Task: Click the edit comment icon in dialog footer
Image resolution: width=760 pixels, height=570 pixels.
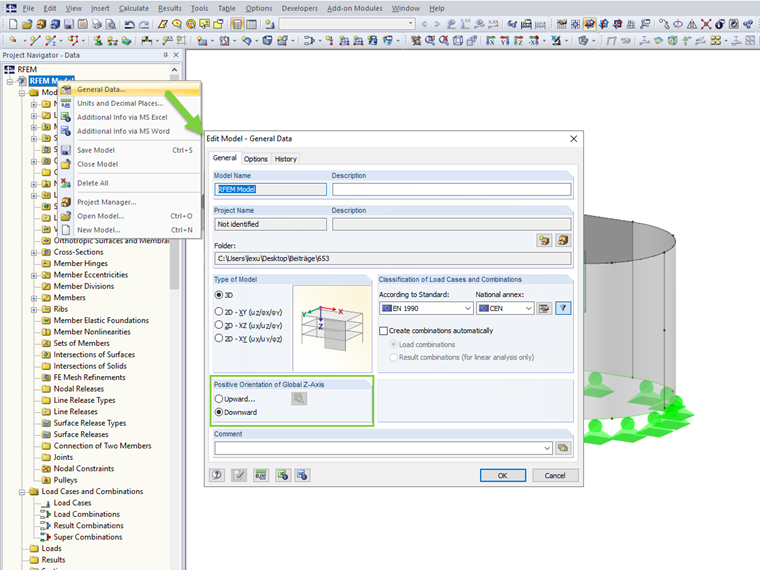Action: (239, 475)
